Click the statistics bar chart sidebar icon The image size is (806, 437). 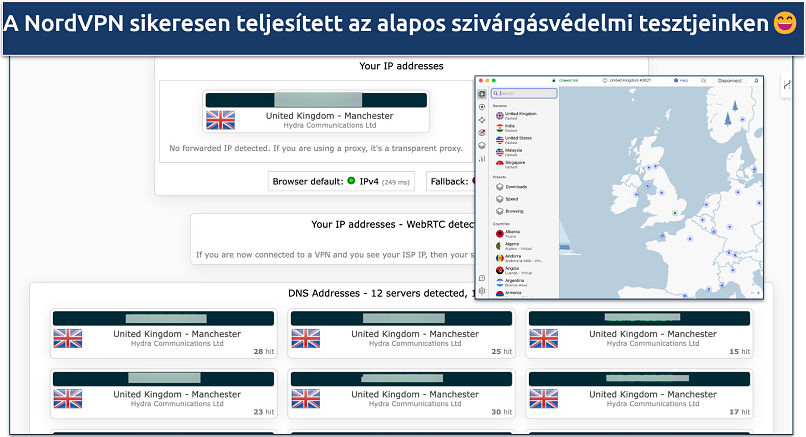(x=482, y=158)
